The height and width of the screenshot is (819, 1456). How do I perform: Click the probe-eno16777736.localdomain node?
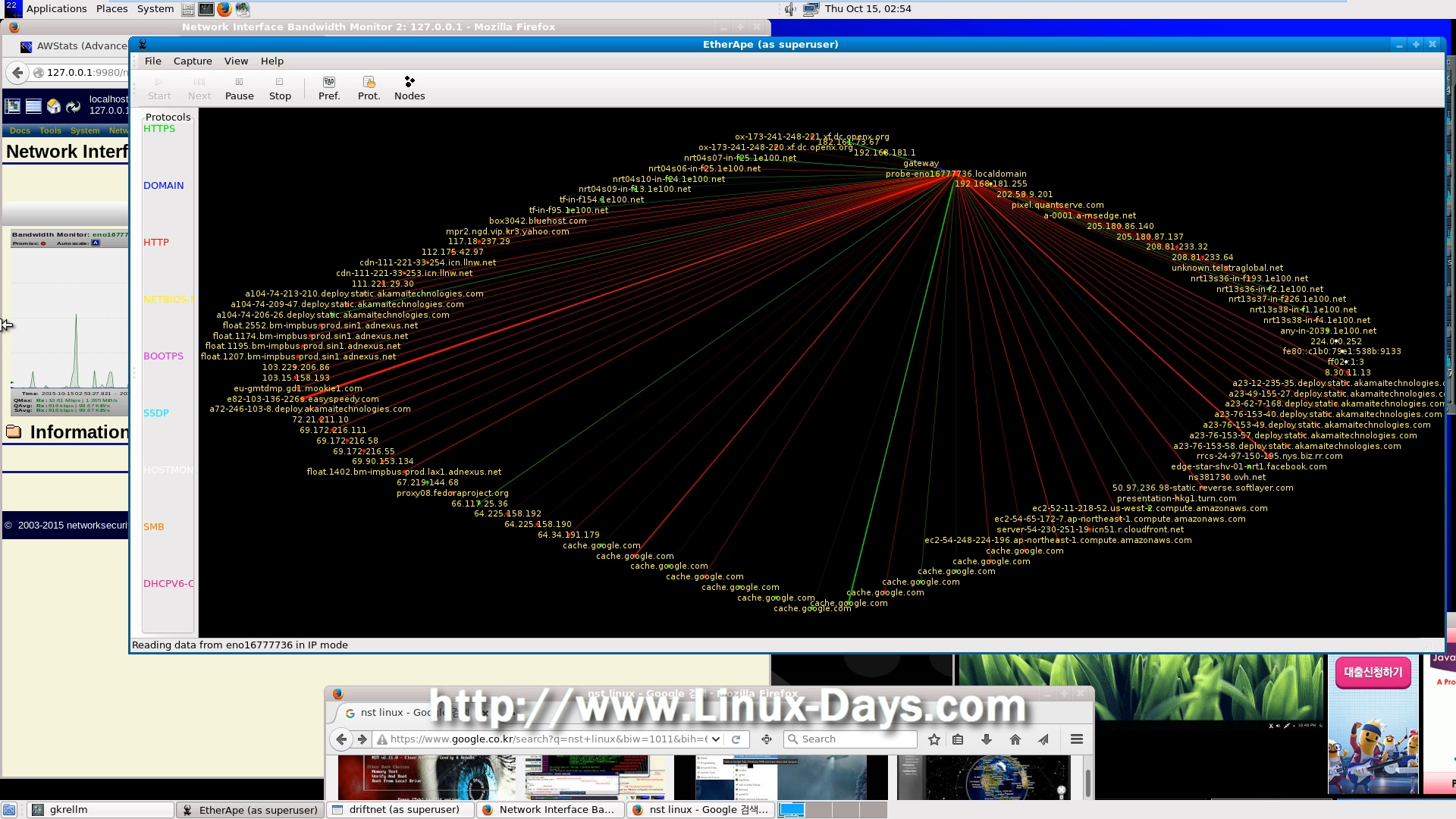(955, 174)
